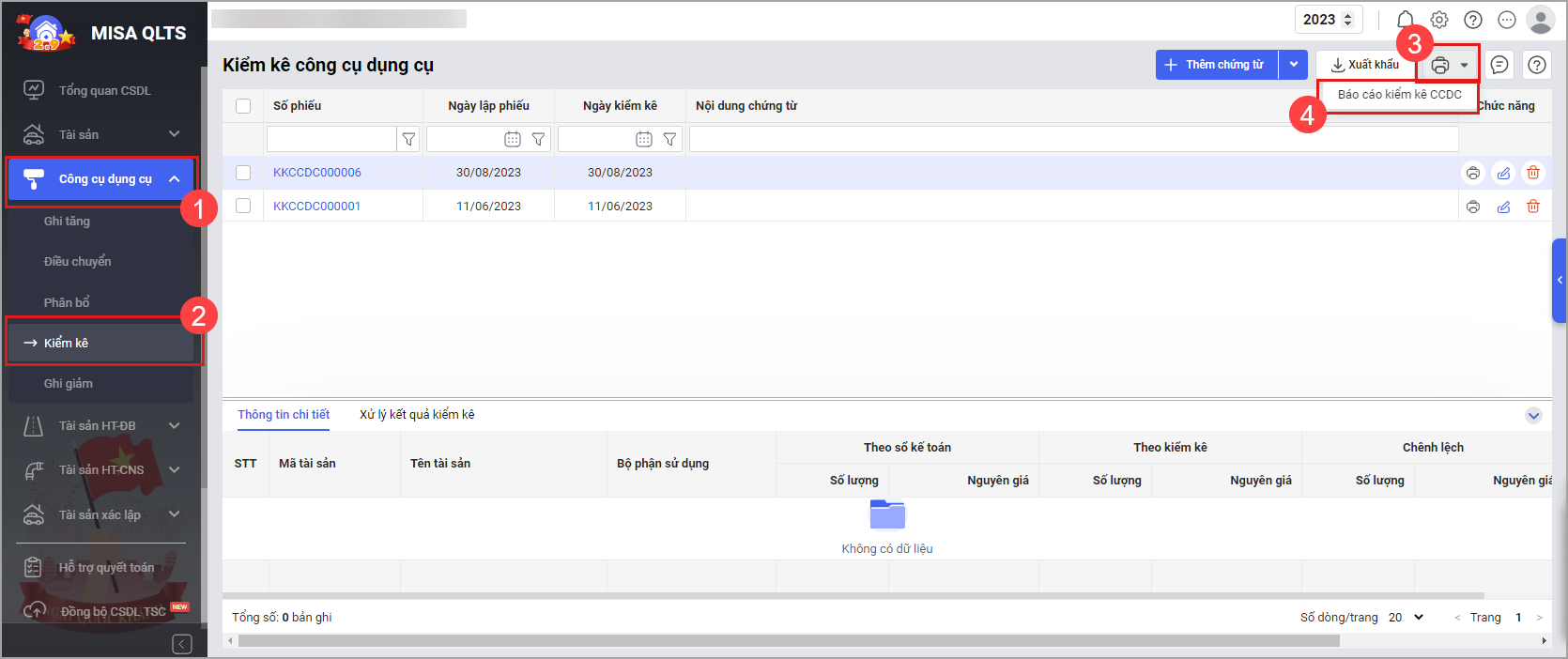Expand the Tài sản sidebar group
The width and height of the screenshot is (1568, 659).
click(x=174, y=134)
